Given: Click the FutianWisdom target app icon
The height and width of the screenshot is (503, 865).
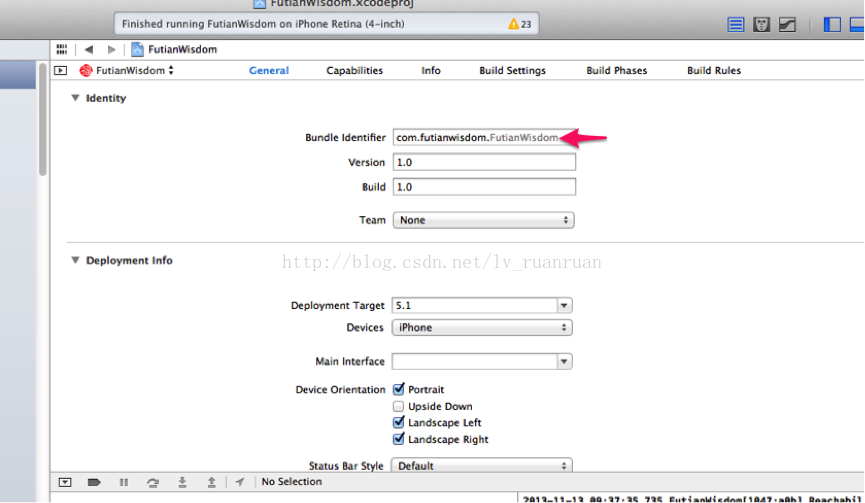Looking at the screenshot, I should click(86, 71).
